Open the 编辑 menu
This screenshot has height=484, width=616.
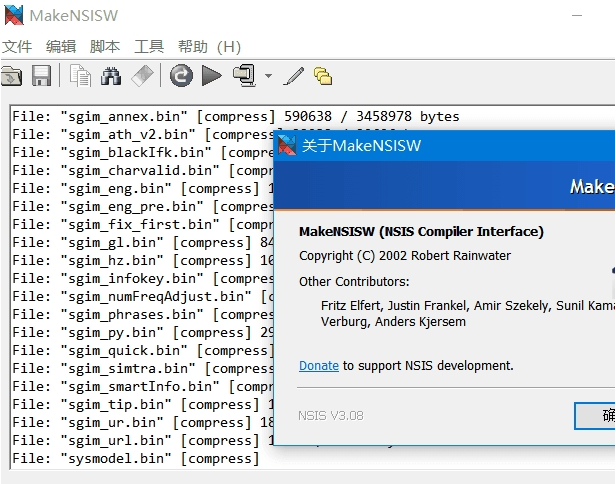tap(61, 47)
